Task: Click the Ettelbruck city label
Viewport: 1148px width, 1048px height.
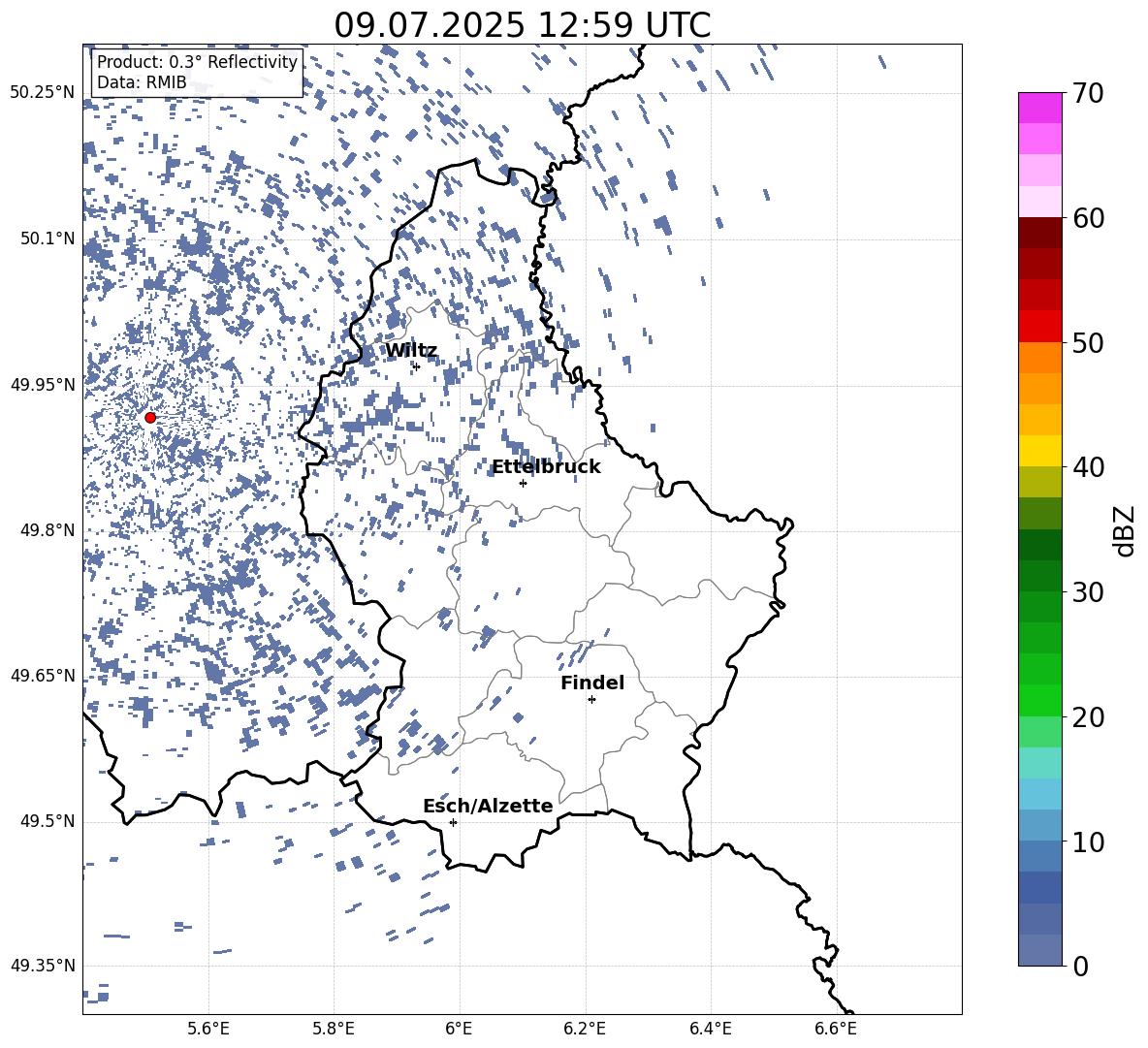Action: tap(546, 467)
